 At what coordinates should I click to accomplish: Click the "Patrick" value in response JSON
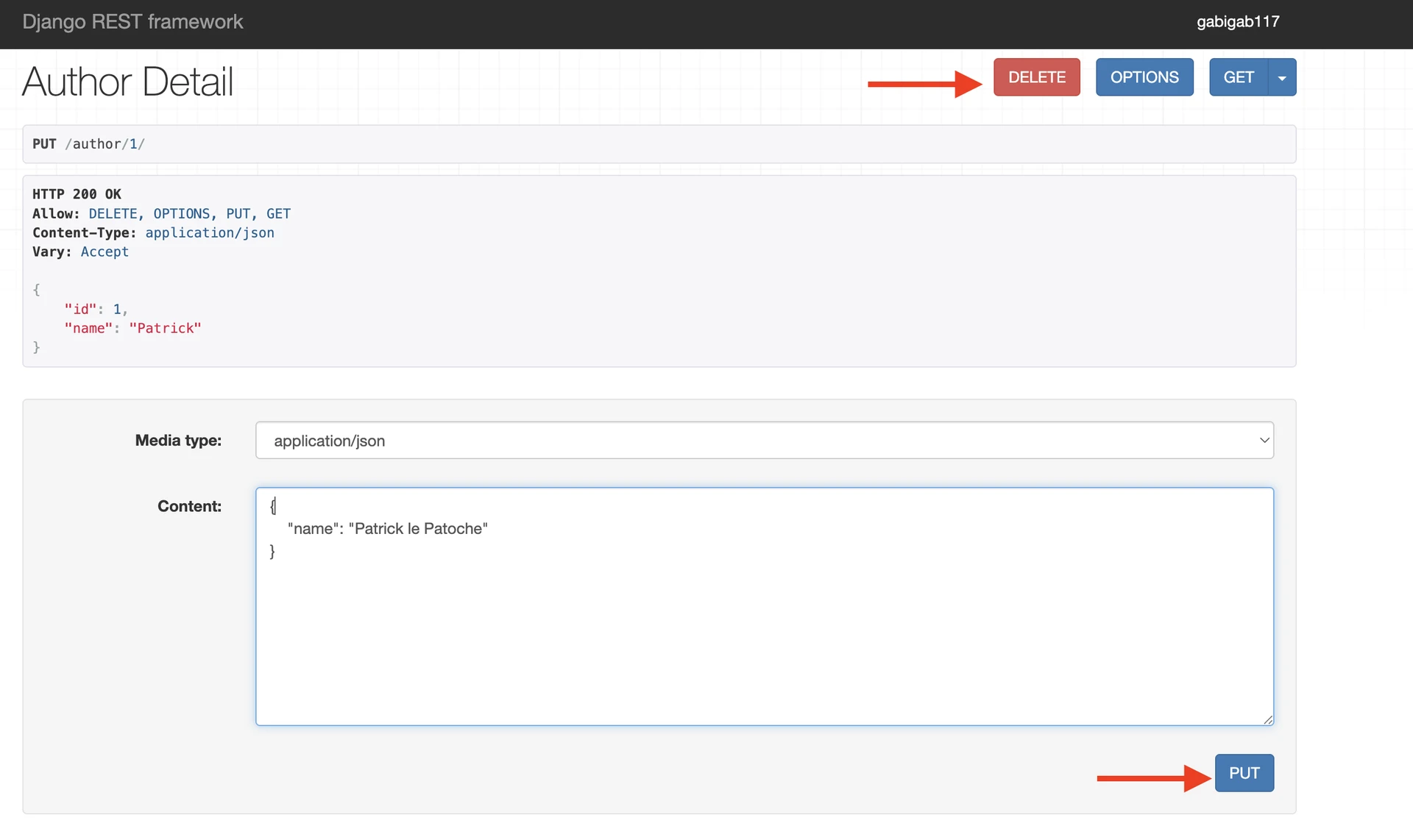165,328
